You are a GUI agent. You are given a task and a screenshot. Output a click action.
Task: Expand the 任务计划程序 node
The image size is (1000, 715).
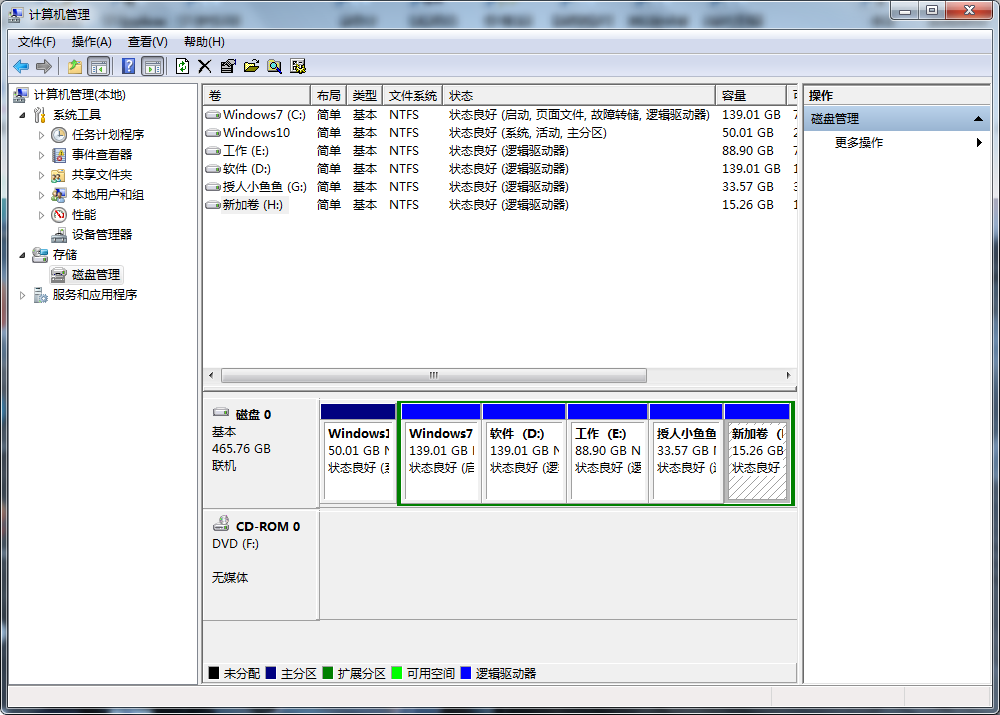point(41,135)
